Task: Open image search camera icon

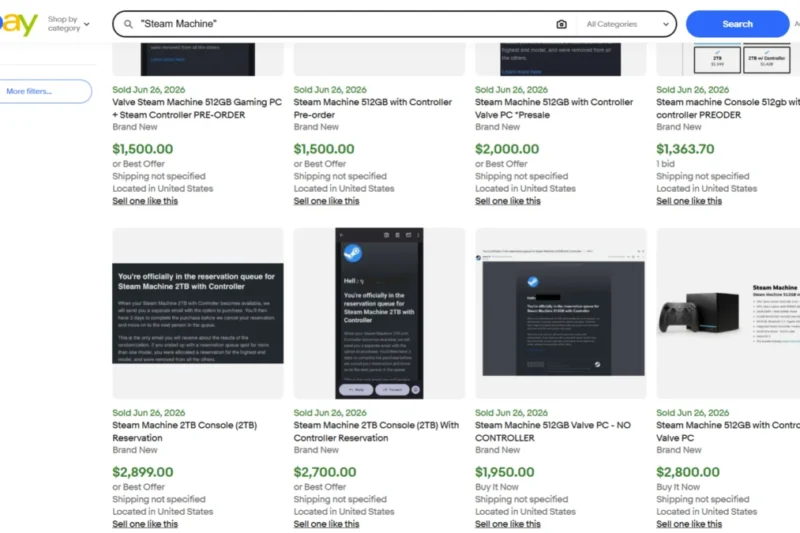Action: 561,24
